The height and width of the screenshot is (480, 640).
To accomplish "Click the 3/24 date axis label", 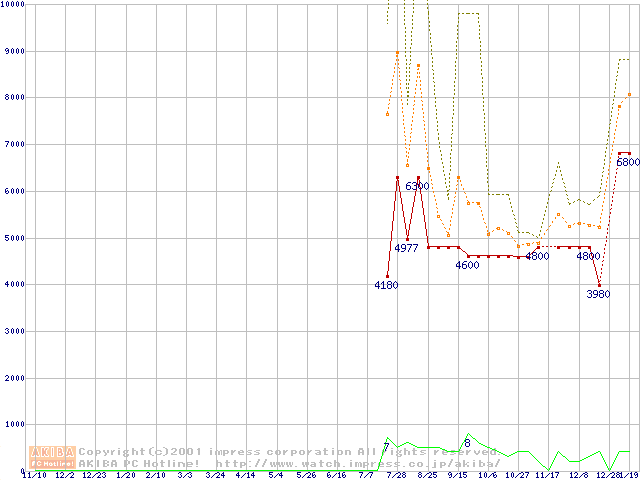I will click(x=215, y=475).
